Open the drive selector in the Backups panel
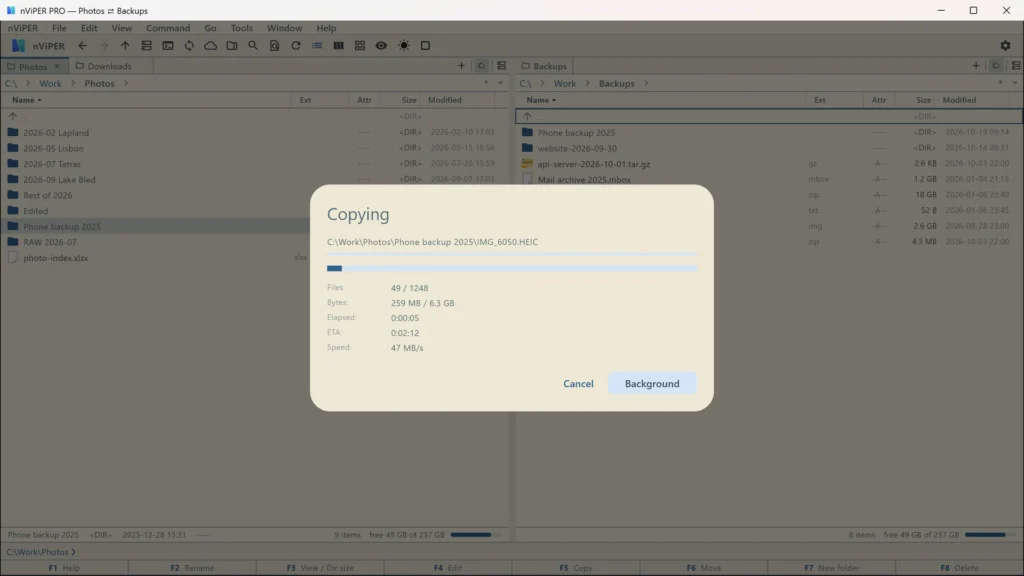This screenshot has width=1024, height=576. [996, 66]
